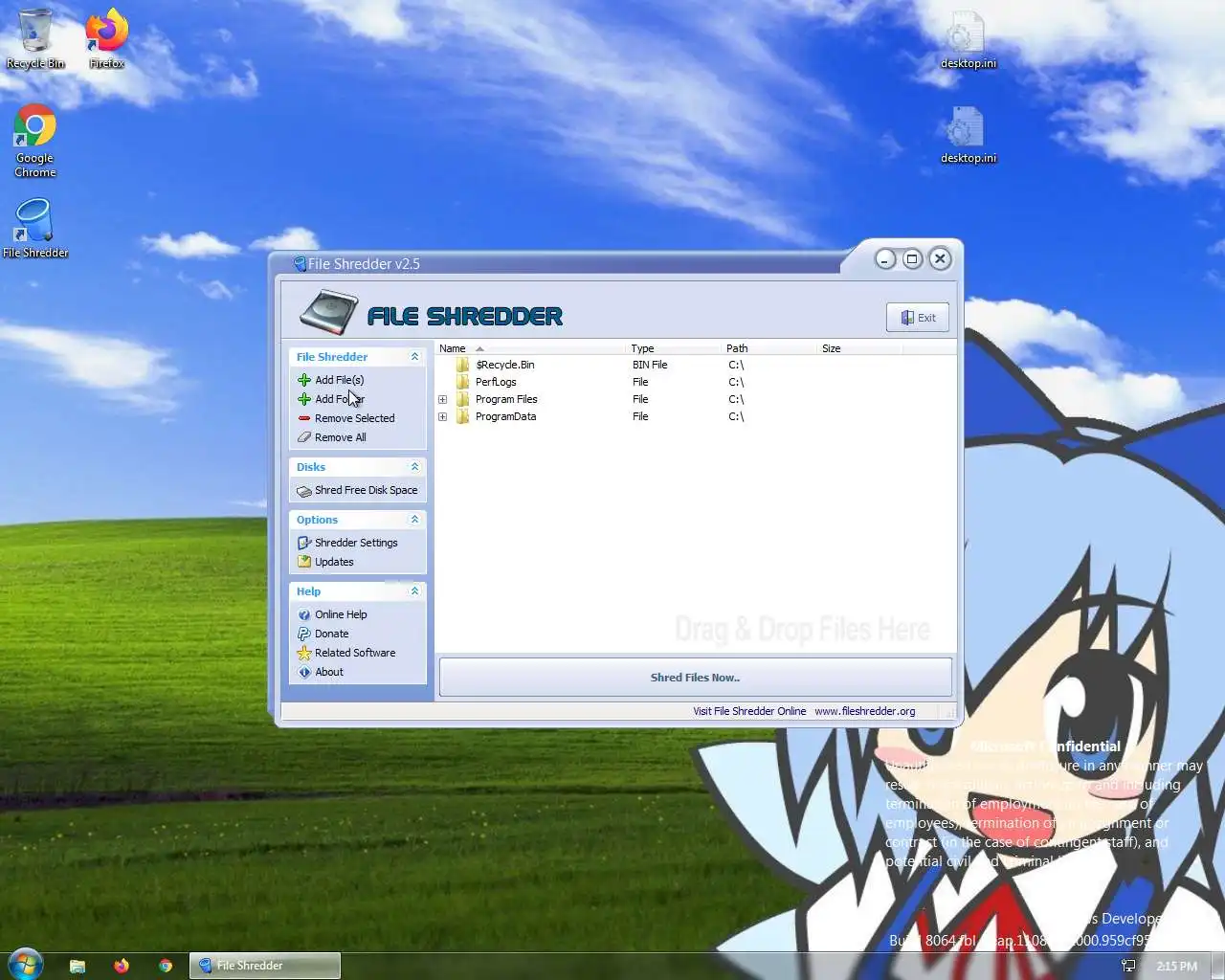This screenshot has height=980, width=1225.
Task: Open Windows Start orb
Action: pos(26,964)
